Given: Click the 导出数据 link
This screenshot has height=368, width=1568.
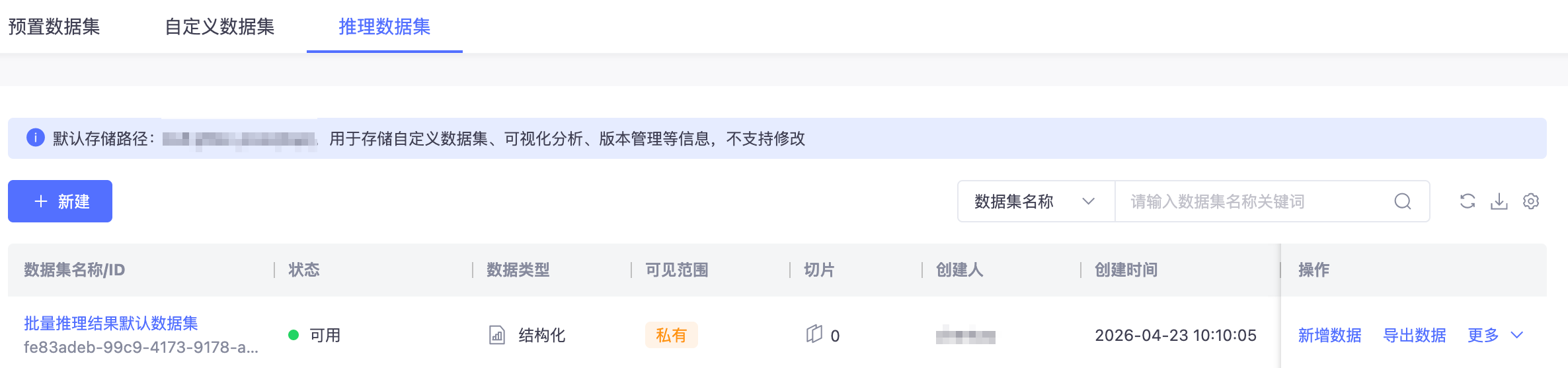Looking at the screenshot, I should click(1415, 335).
